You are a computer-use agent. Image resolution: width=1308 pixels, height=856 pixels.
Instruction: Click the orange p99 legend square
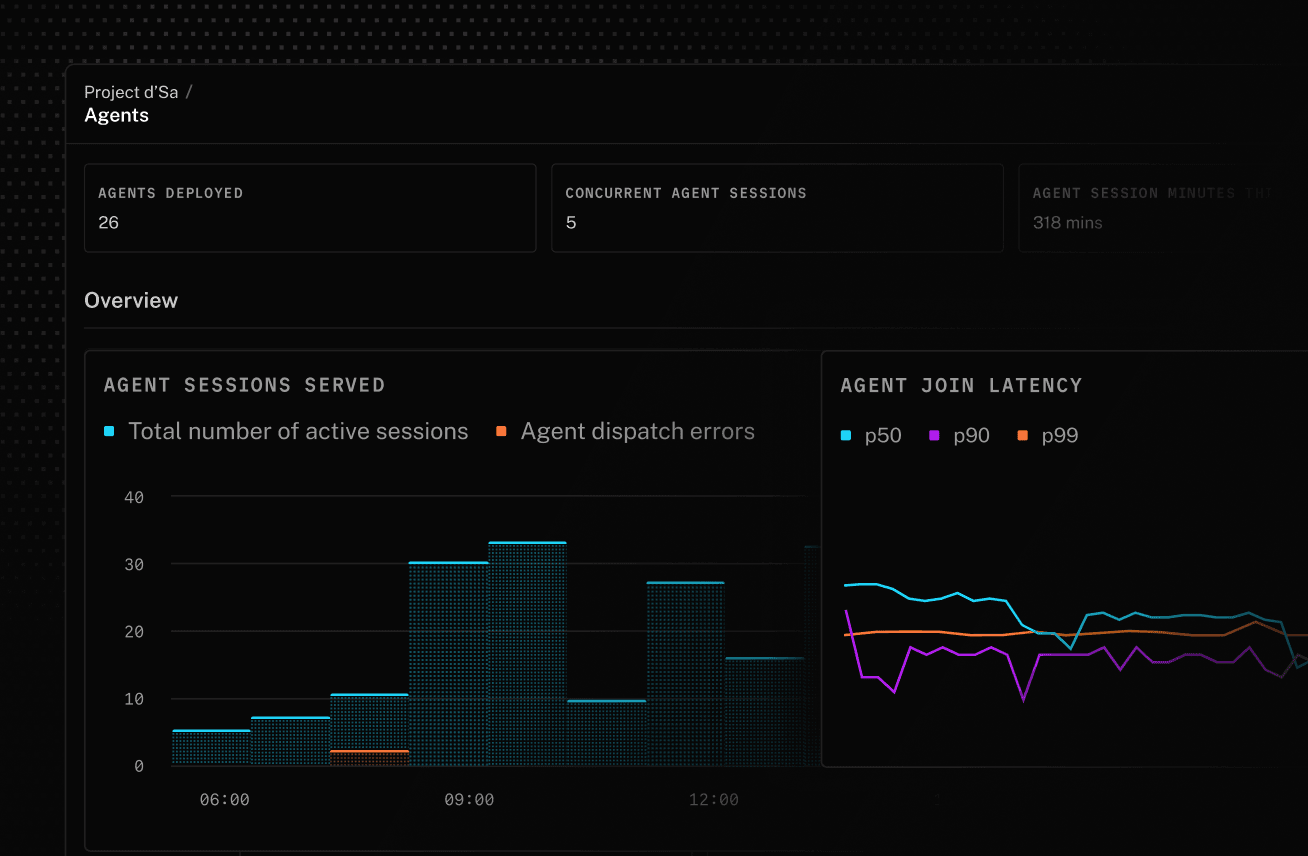[x=1022, y=436]
